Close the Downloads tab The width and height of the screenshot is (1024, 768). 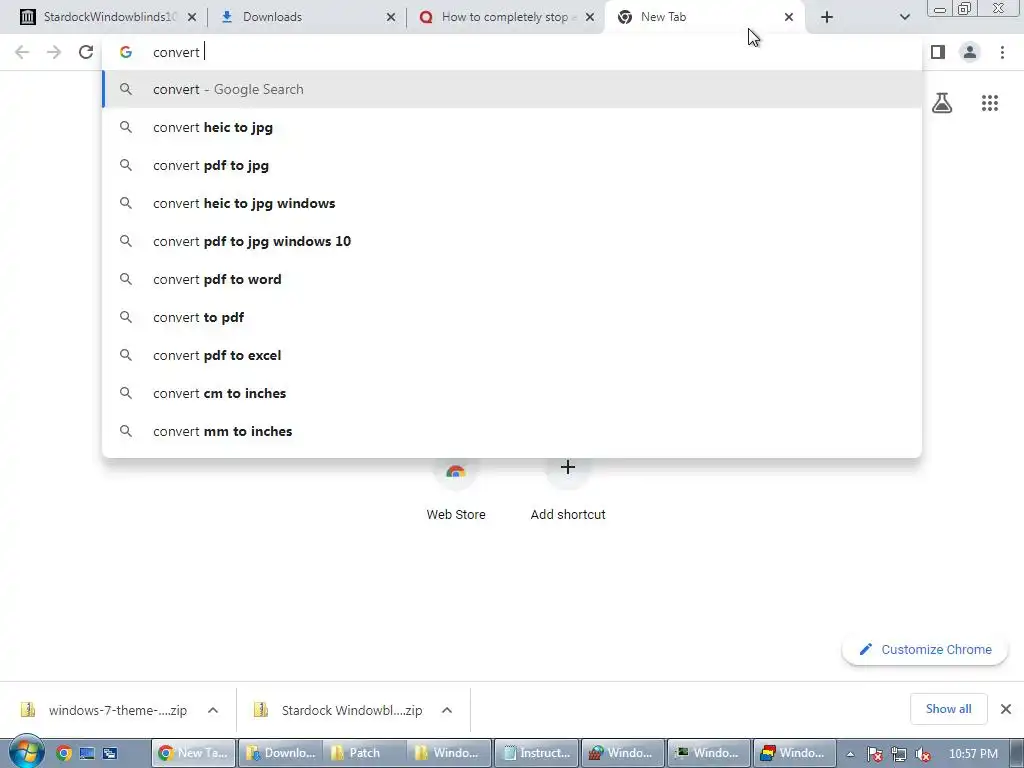tap(391, 18)
